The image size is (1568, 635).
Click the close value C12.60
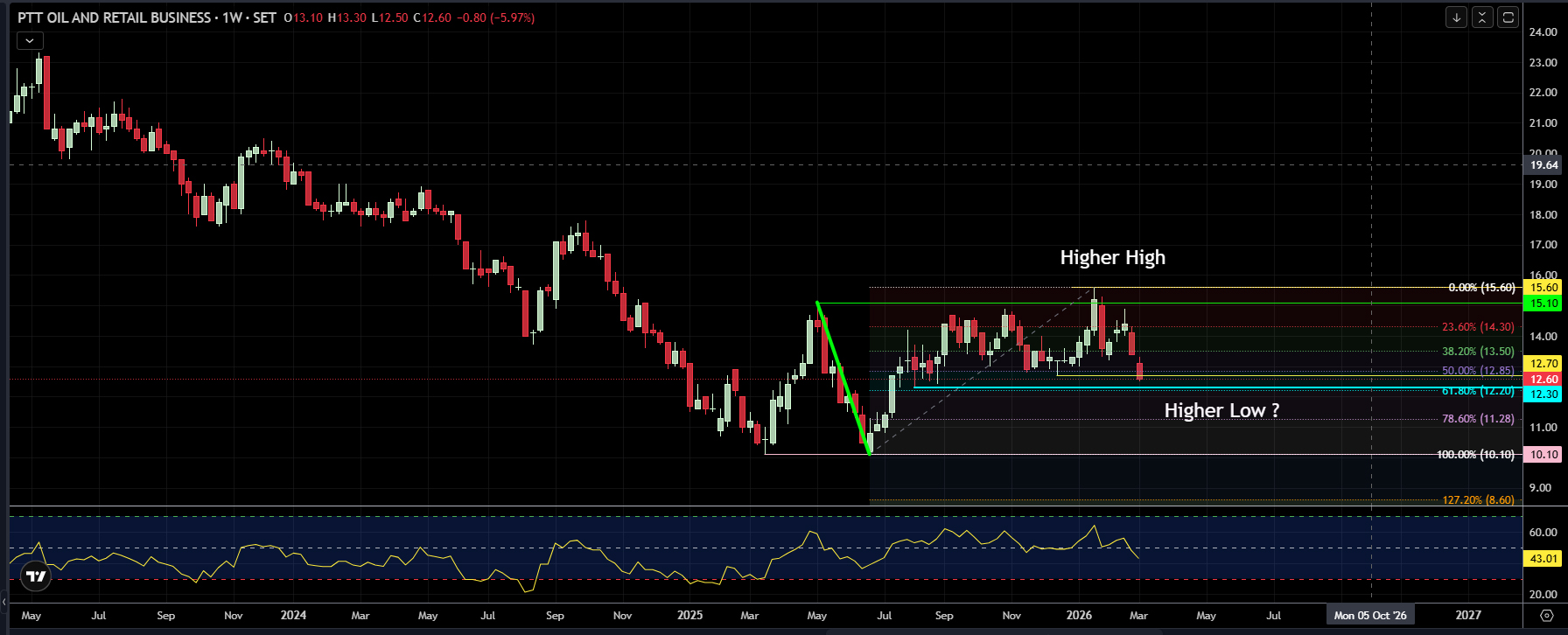pos(432,17)
